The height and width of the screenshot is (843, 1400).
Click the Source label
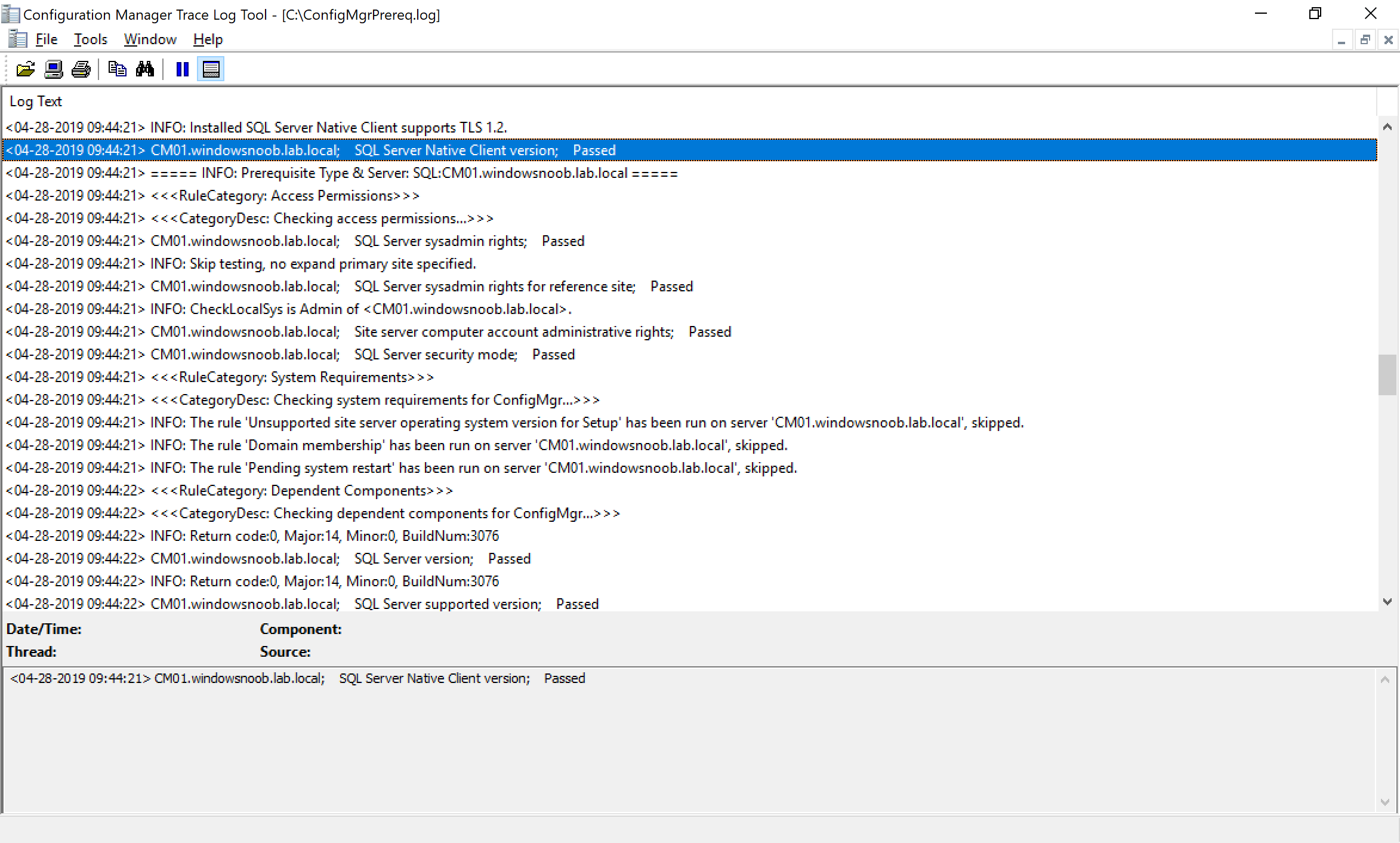tap(285, 652)
